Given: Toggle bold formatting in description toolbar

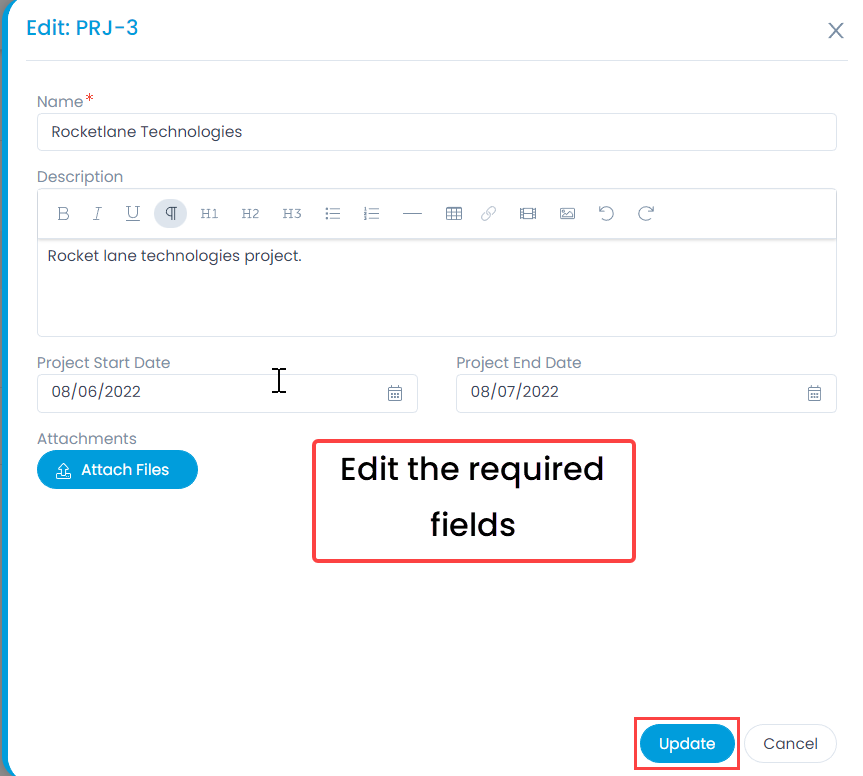Looking at the screenshot, I should (x=63, y=214).
